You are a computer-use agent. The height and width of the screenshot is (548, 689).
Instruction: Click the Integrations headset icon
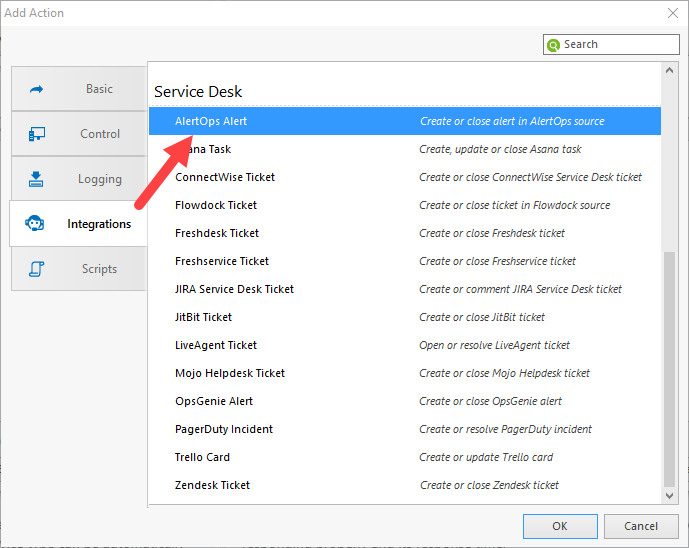[x=34, y=223]
